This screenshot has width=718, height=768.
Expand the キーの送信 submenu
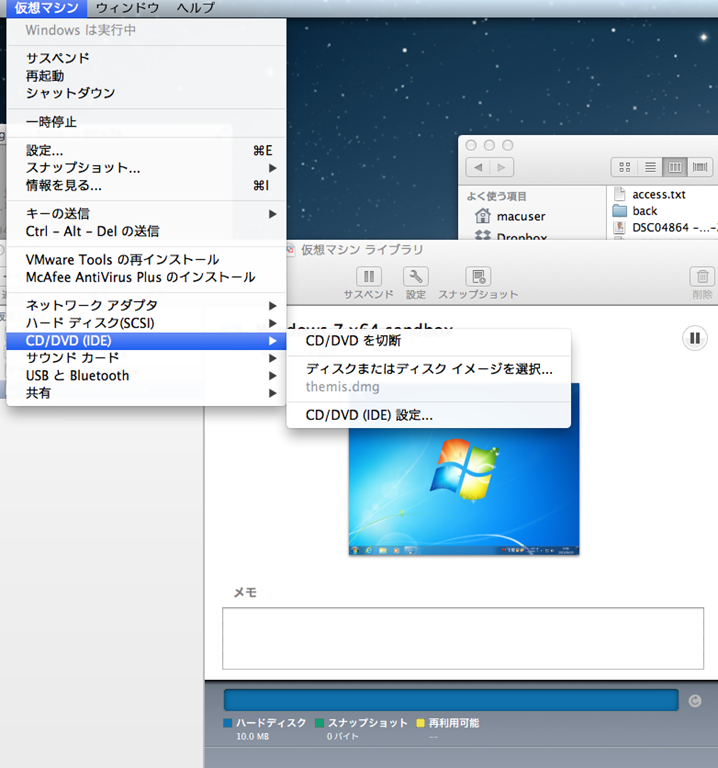146,214
